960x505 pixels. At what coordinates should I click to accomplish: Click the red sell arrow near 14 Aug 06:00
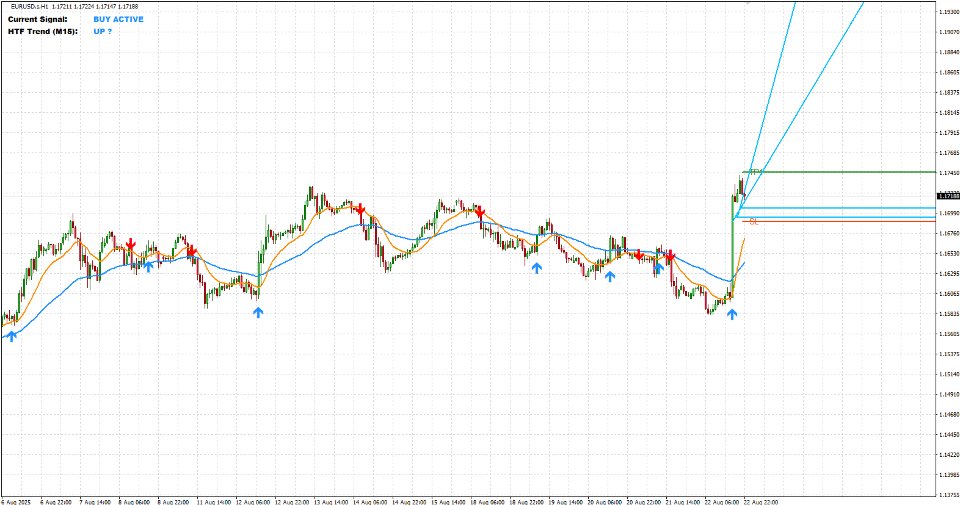coord(361,210)
